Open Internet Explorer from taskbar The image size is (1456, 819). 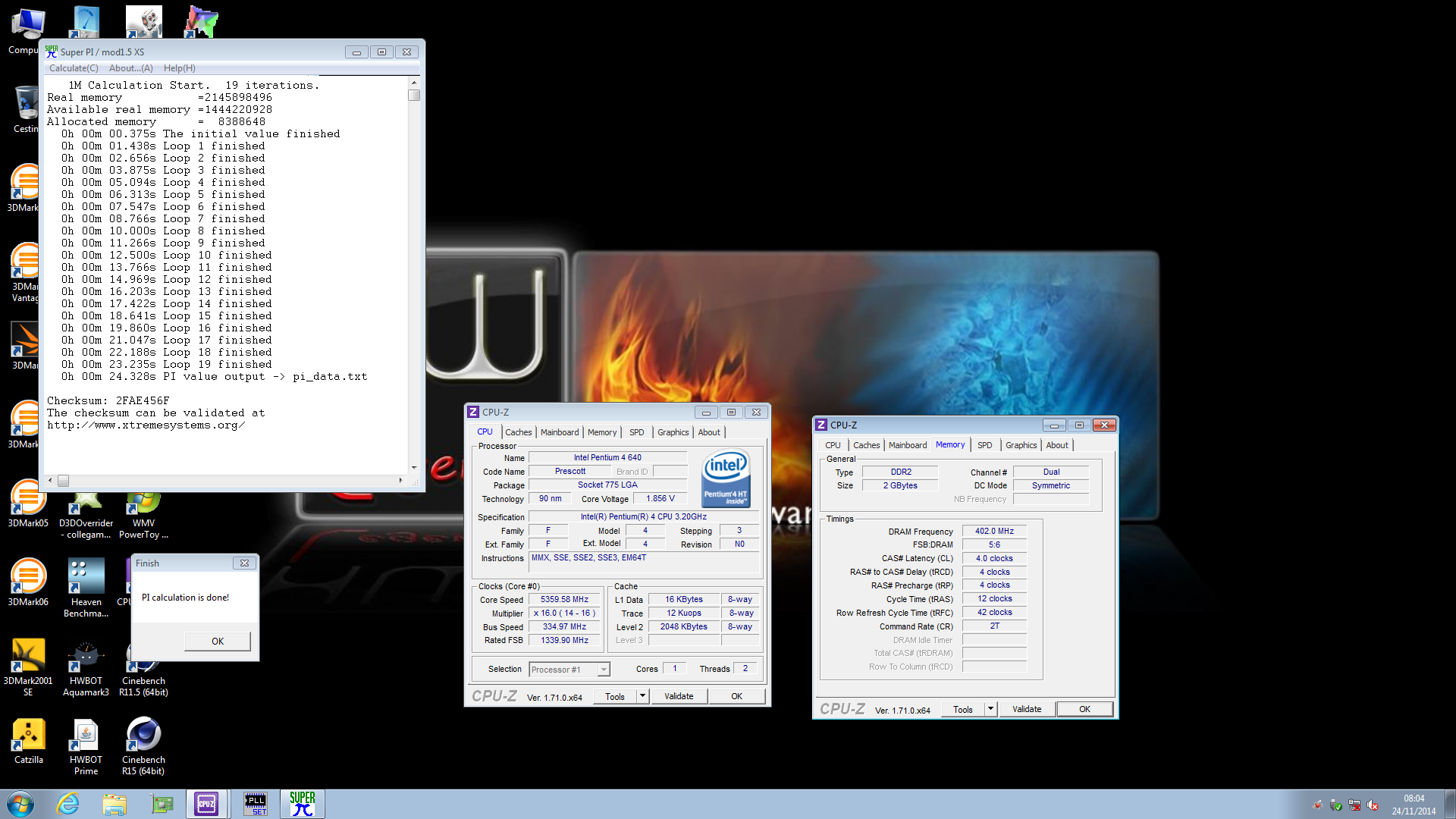(68, 804)
